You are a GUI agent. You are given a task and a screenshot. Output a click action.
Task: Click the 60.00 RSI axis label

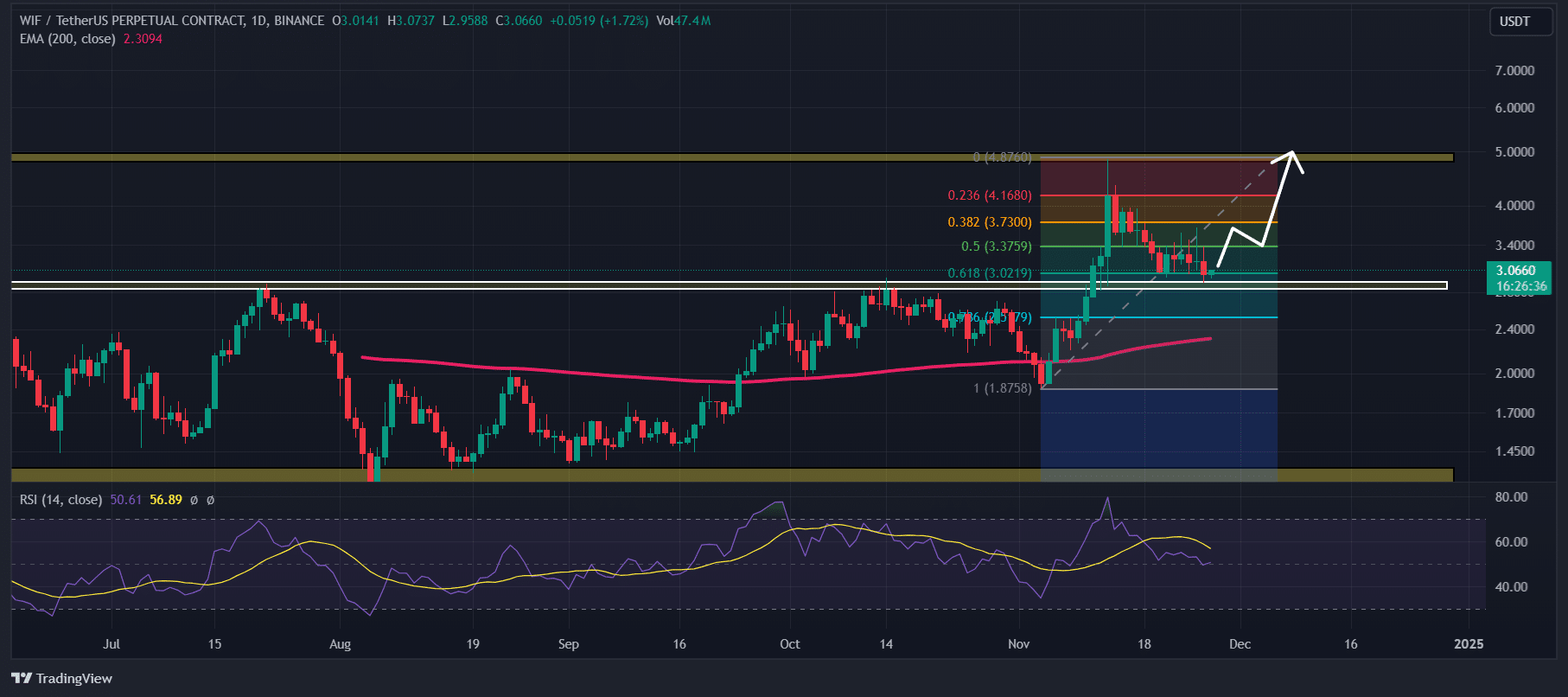(x=1511, y=541)
